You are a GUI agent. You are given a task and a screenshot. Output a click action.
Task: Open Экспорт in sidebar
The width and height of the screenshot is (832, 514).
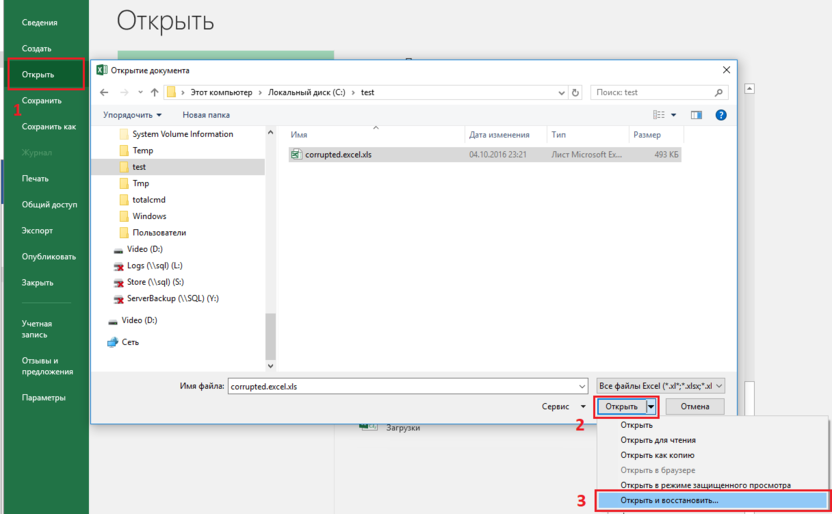pos(37,230)
